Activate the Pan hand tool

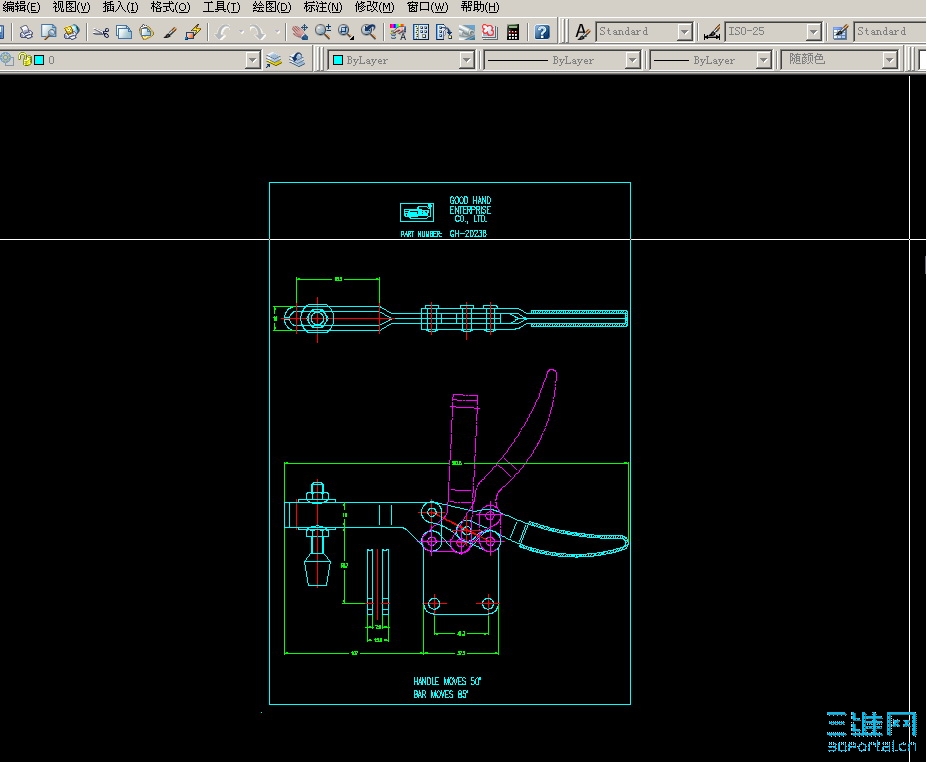tap(300, 32)
